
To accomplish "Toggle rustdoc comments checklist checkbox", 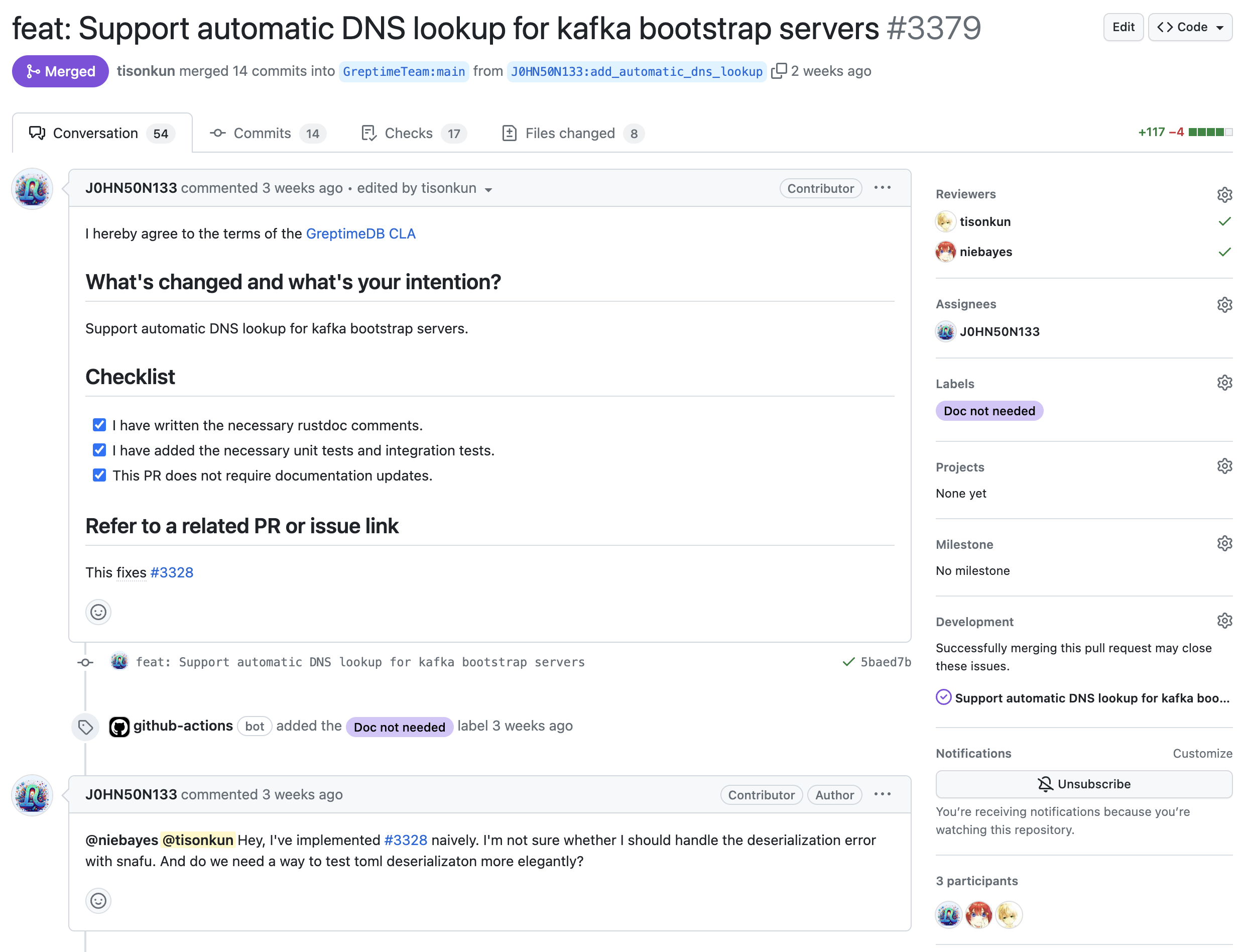I will (99, 425).
